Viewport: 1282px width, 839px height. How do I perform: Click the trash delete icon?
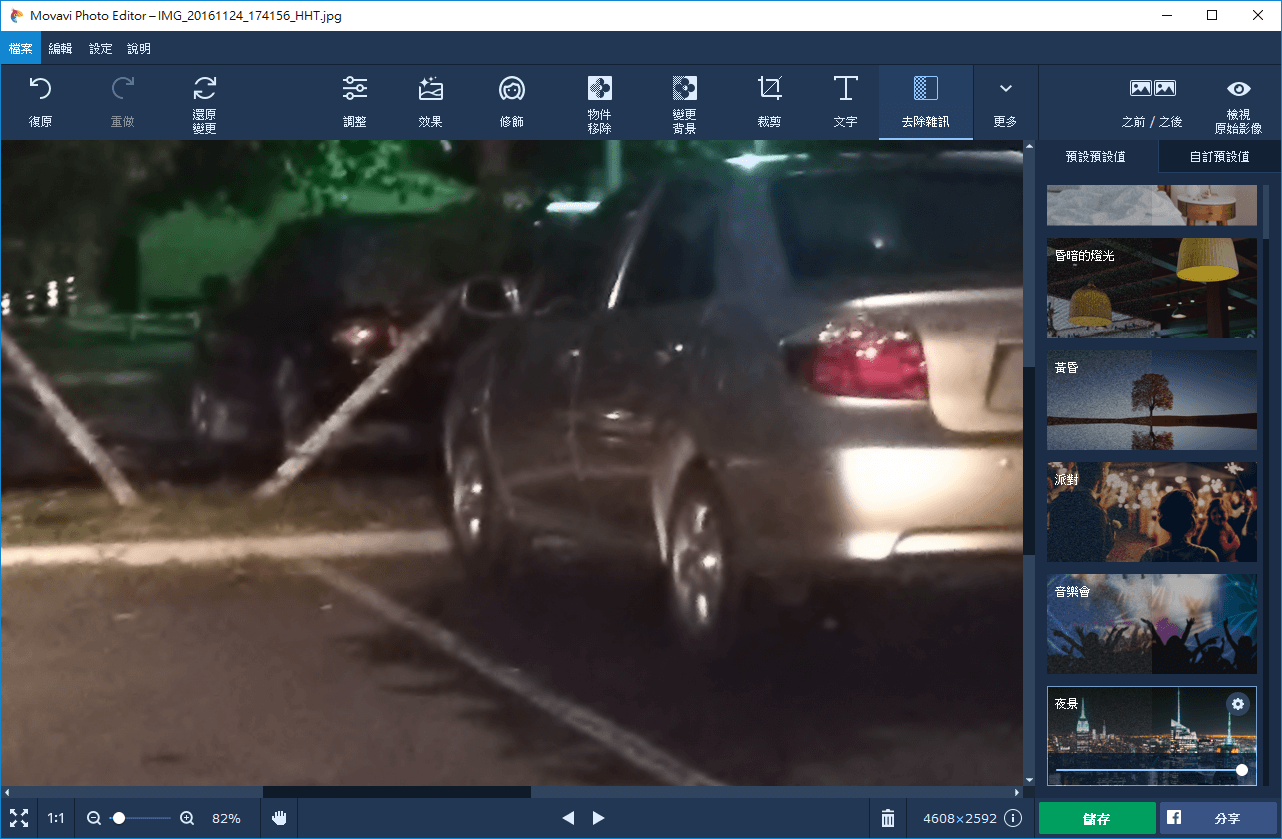click(887, 818)
